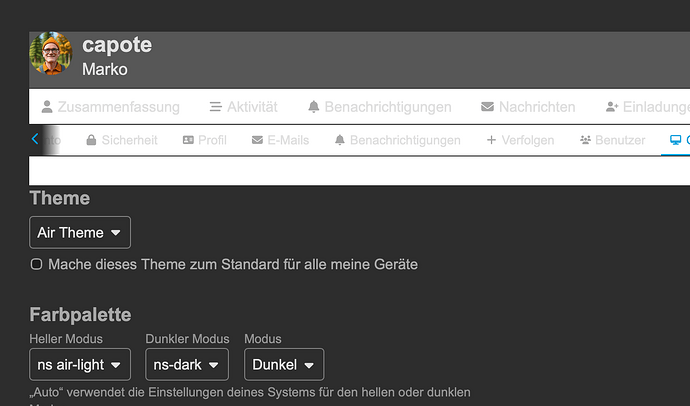Open the capote user avatar picture
The width and height of the screenshot is (690, 406).
51,53
